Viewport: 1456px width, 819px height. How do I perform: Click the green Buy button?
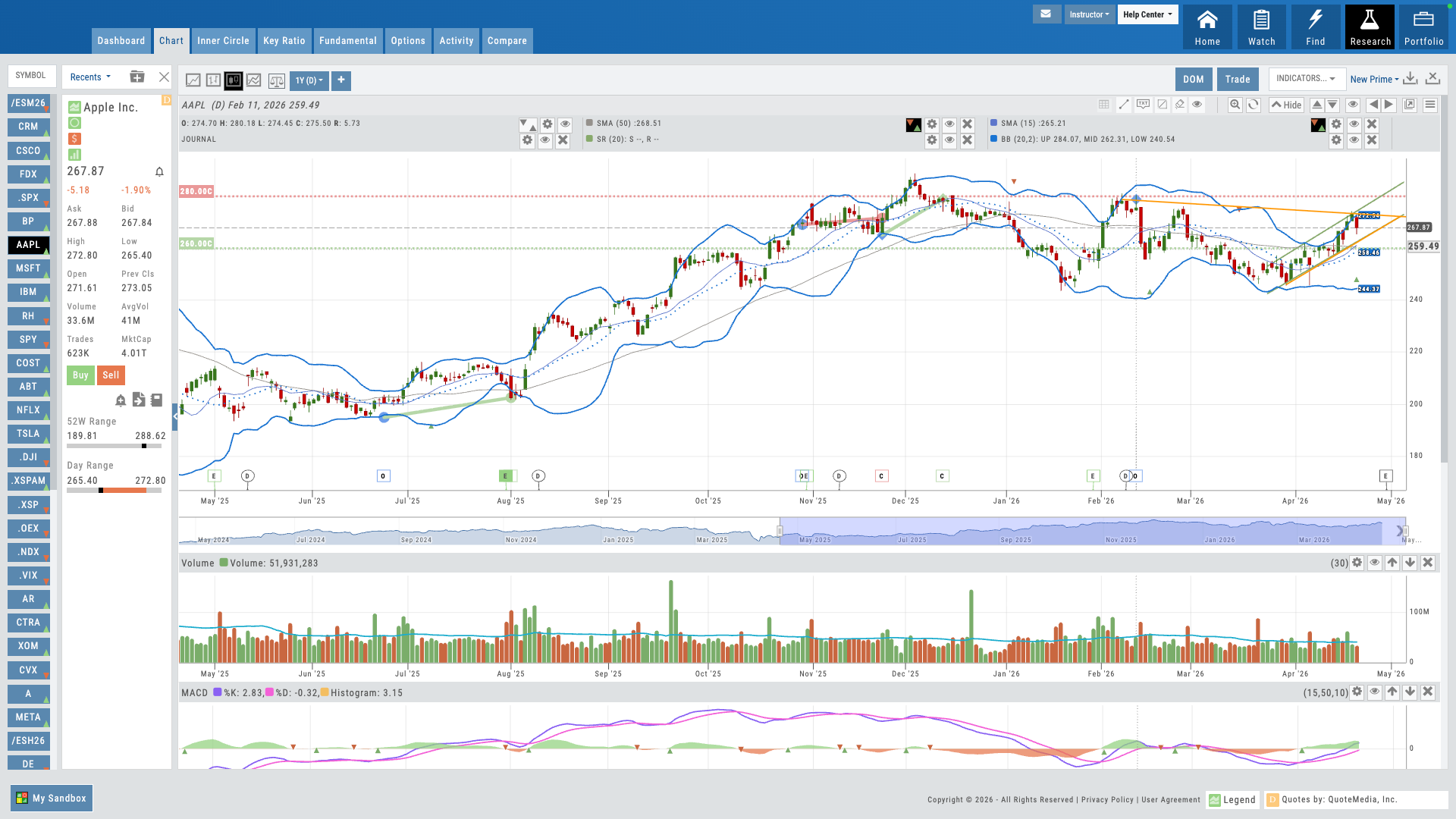(x=80, y=375)
